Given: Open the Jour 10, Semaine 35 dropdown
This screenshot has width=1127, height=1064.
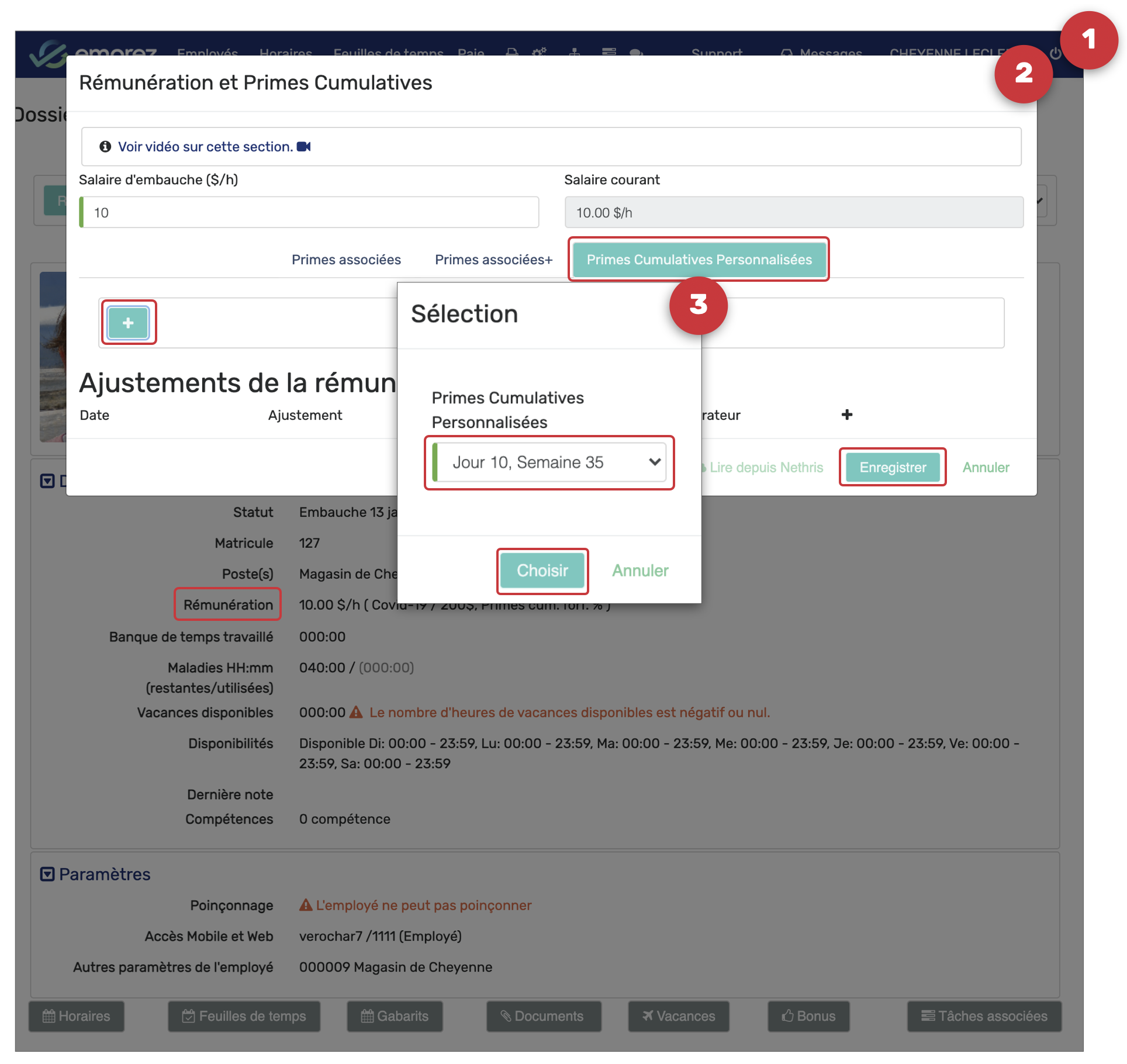Looking at the screenshot, I should tap(549, 462).
